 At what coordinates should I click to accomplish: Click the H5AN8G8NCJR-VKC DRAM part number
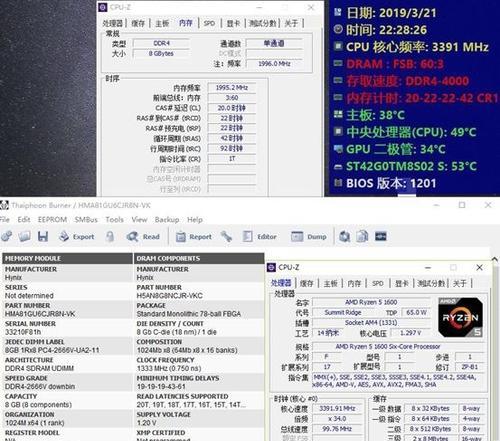(169, 296)
